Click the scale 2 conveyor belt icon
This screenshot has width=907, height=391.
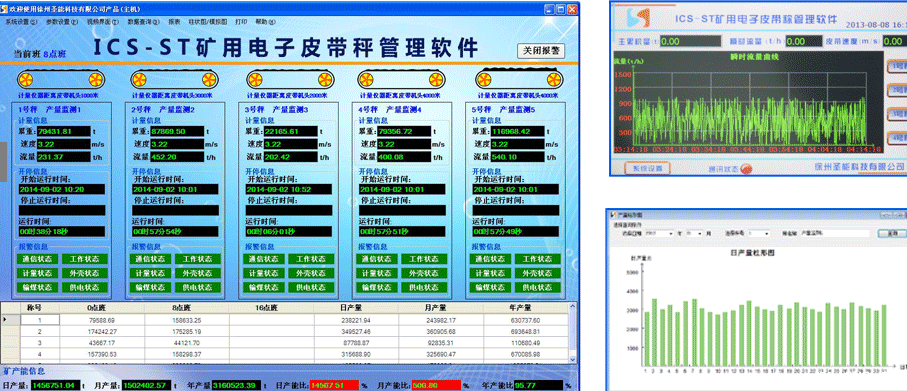coord(174,79)
